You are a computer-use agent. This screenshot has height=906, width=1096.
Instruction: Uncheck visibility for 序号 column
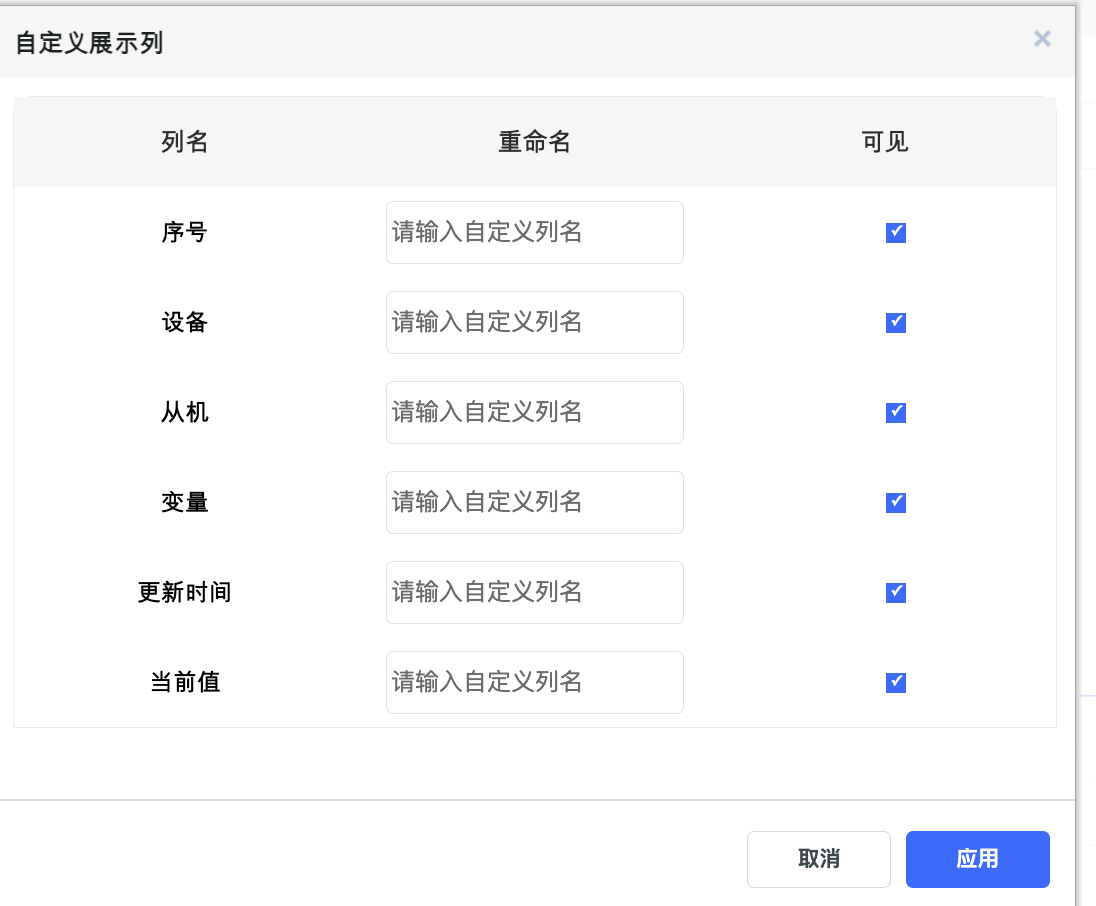point(895,233)
